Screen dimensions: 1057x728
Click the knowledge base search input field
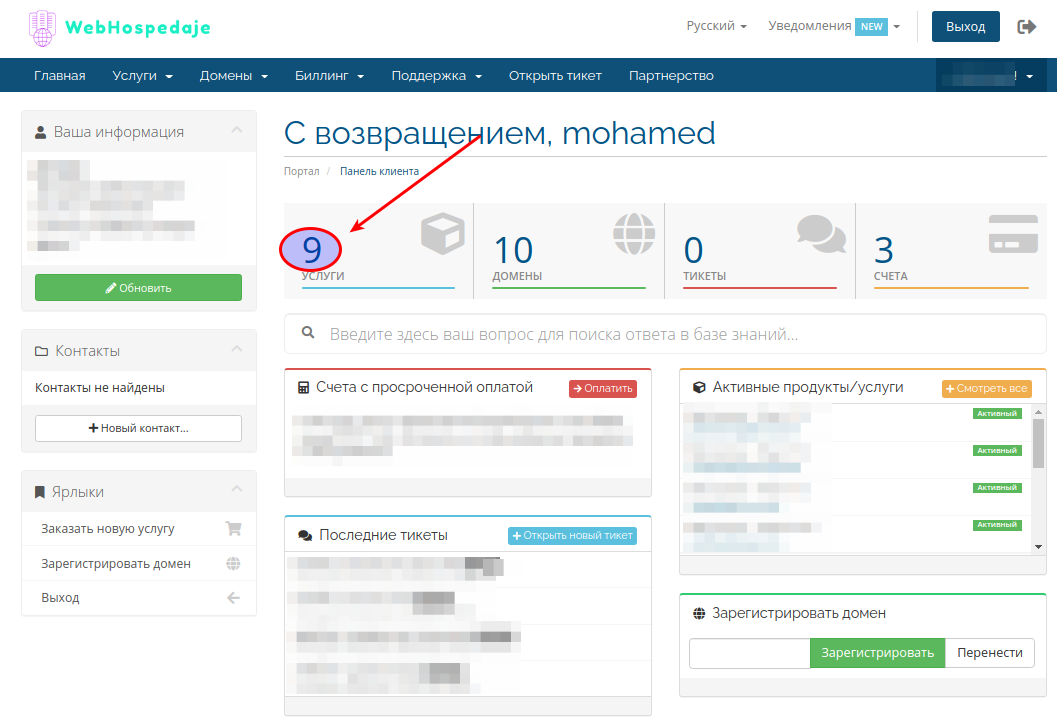(665, 334)
